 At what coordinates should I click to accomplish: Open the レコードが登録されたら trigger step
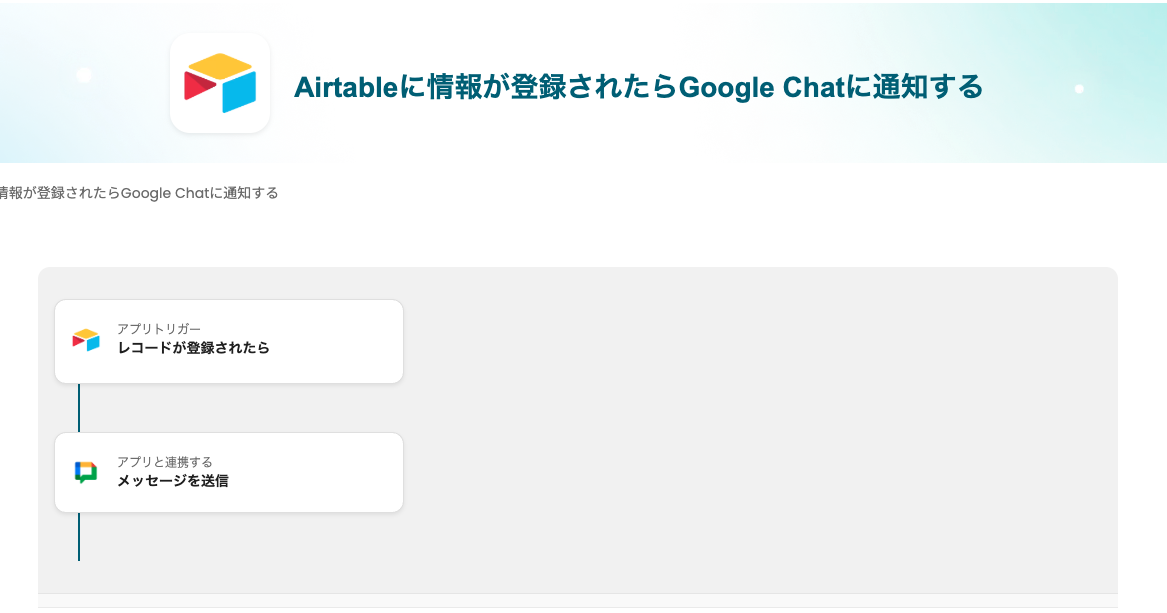(x=193, y=348)
